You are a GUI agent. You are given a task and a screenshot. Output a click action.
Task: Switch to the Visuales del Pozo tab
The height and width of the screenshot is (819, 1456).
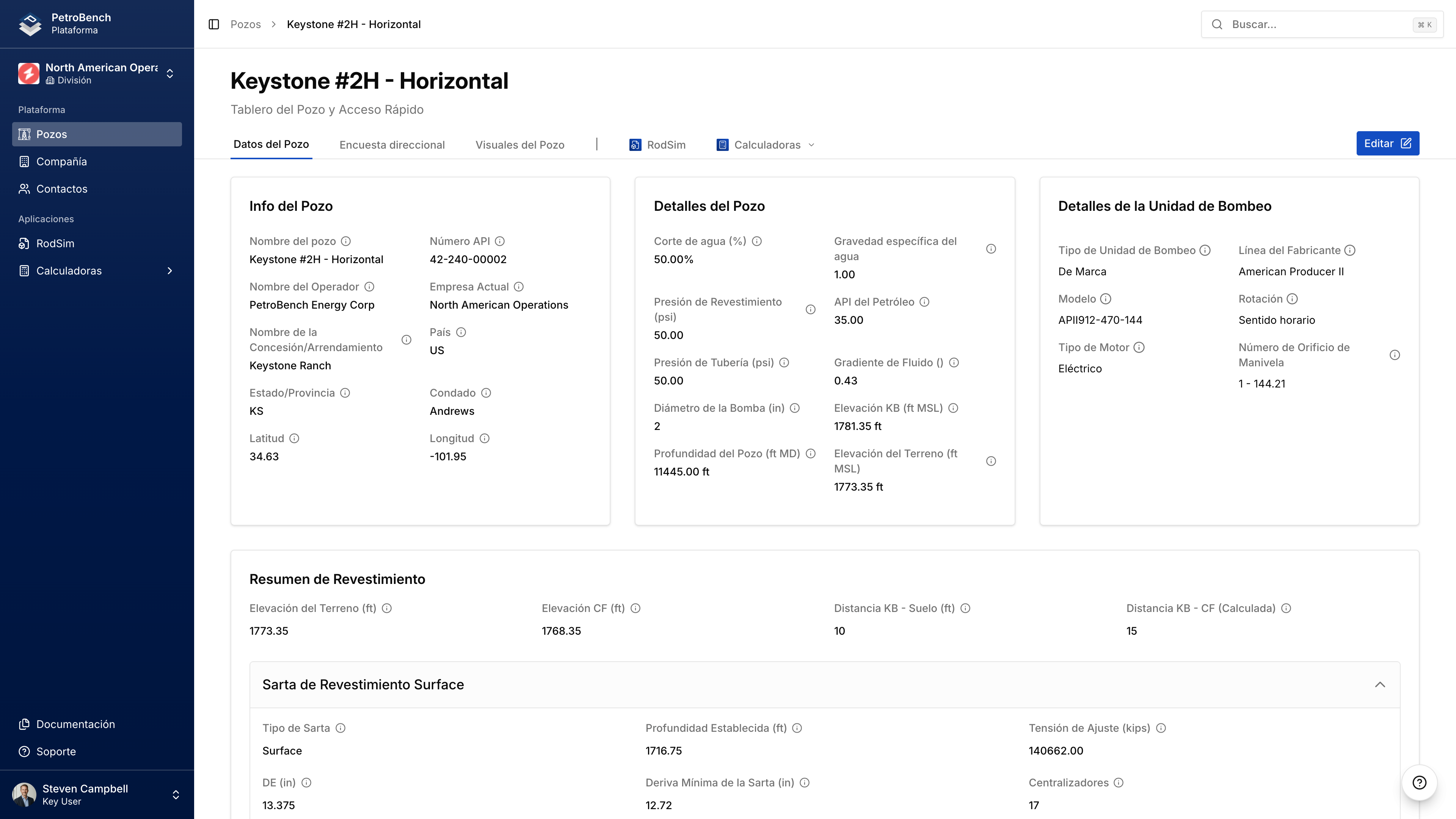[x=519, y=145]
